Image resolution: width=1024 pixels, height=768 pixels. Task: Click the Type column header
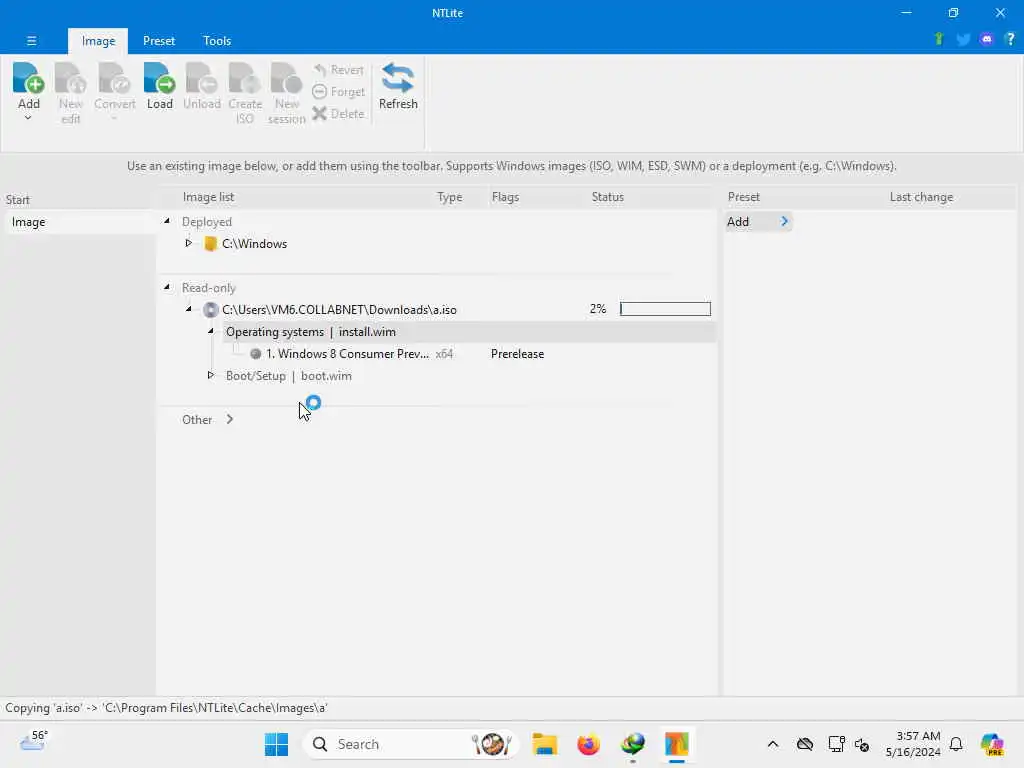point(449,197)
